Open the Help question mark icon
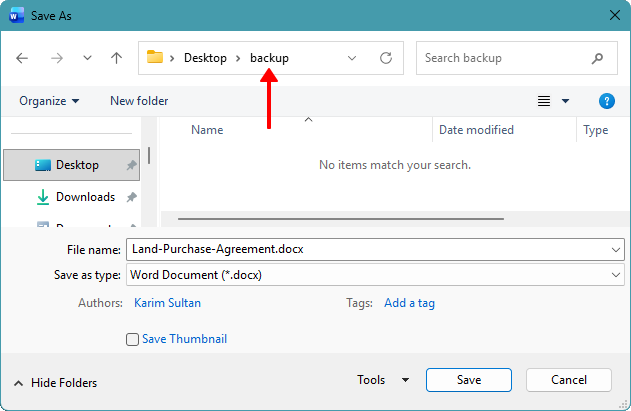This screenshot has height=411, width=631. coord(606,101)
